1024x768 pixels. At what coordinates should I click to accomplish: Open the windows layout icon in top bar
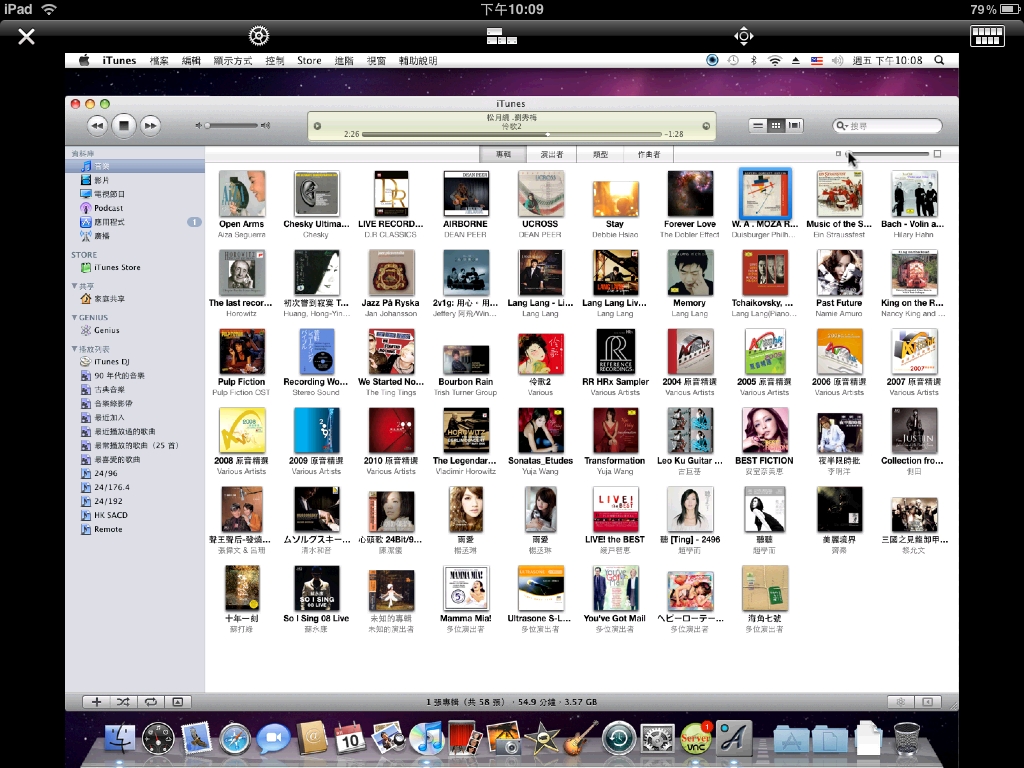(x=502, y=36)
